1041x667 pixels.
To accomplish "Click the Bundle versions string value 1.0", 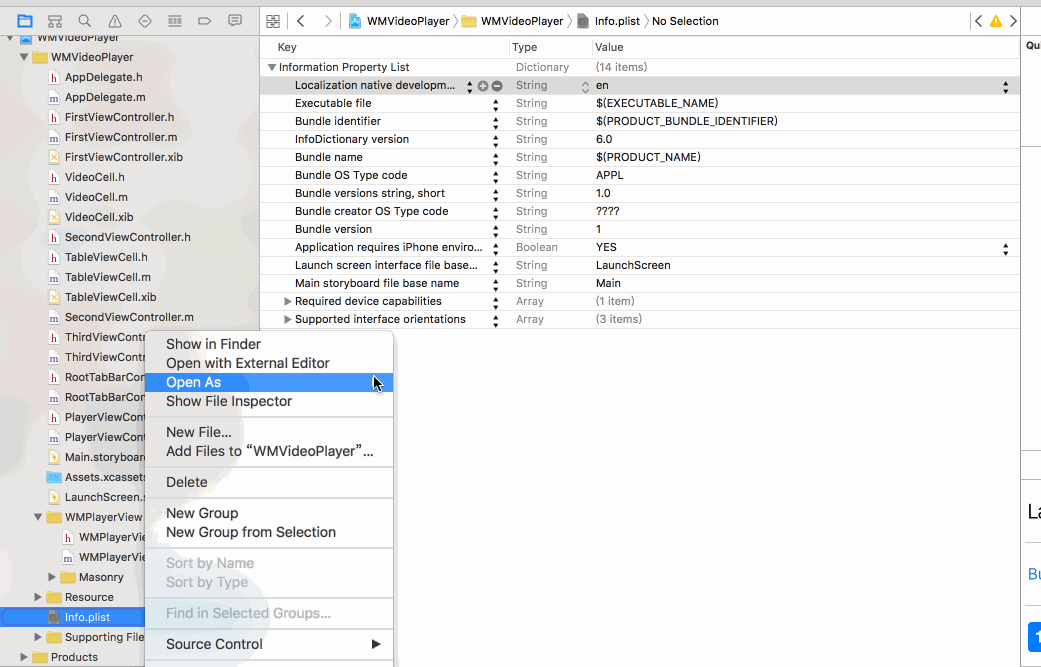I will [603, 193].
